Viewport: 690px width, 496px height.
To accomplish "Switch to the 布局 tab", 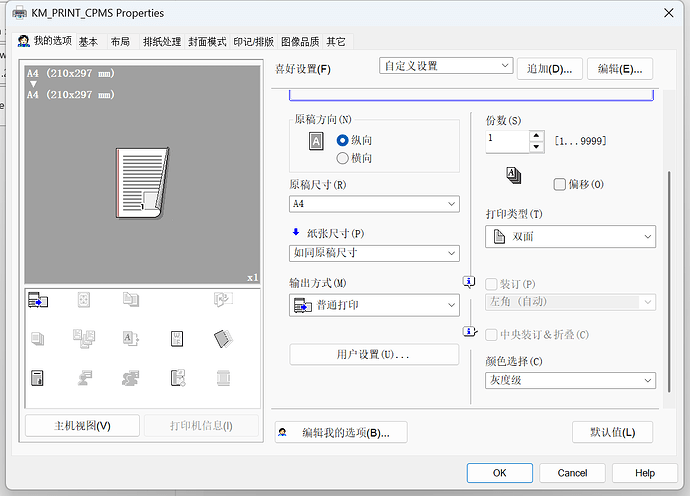I will tap(120, 42).
